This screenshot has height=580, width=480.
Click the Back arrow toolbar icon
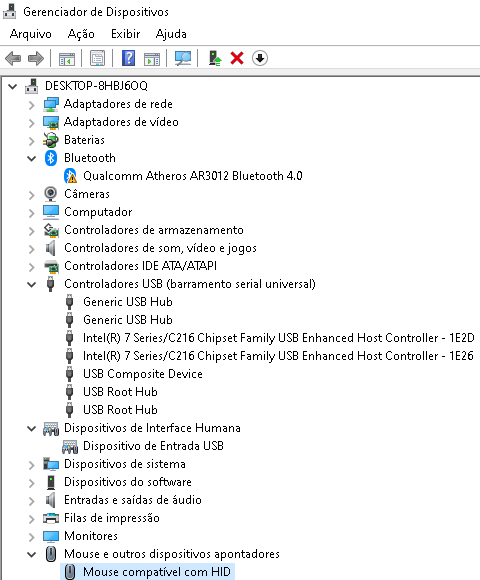pyautogui.click(x=13, y=58)
